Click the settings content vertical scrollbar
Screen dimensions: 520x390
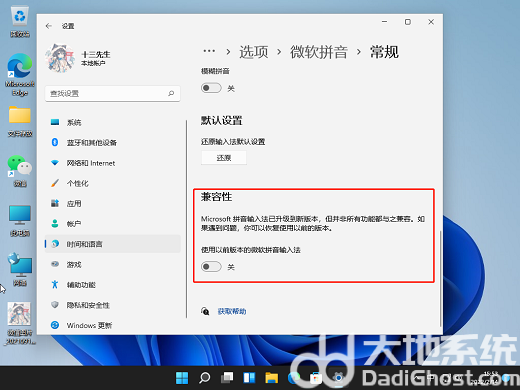tap(441, 278)
